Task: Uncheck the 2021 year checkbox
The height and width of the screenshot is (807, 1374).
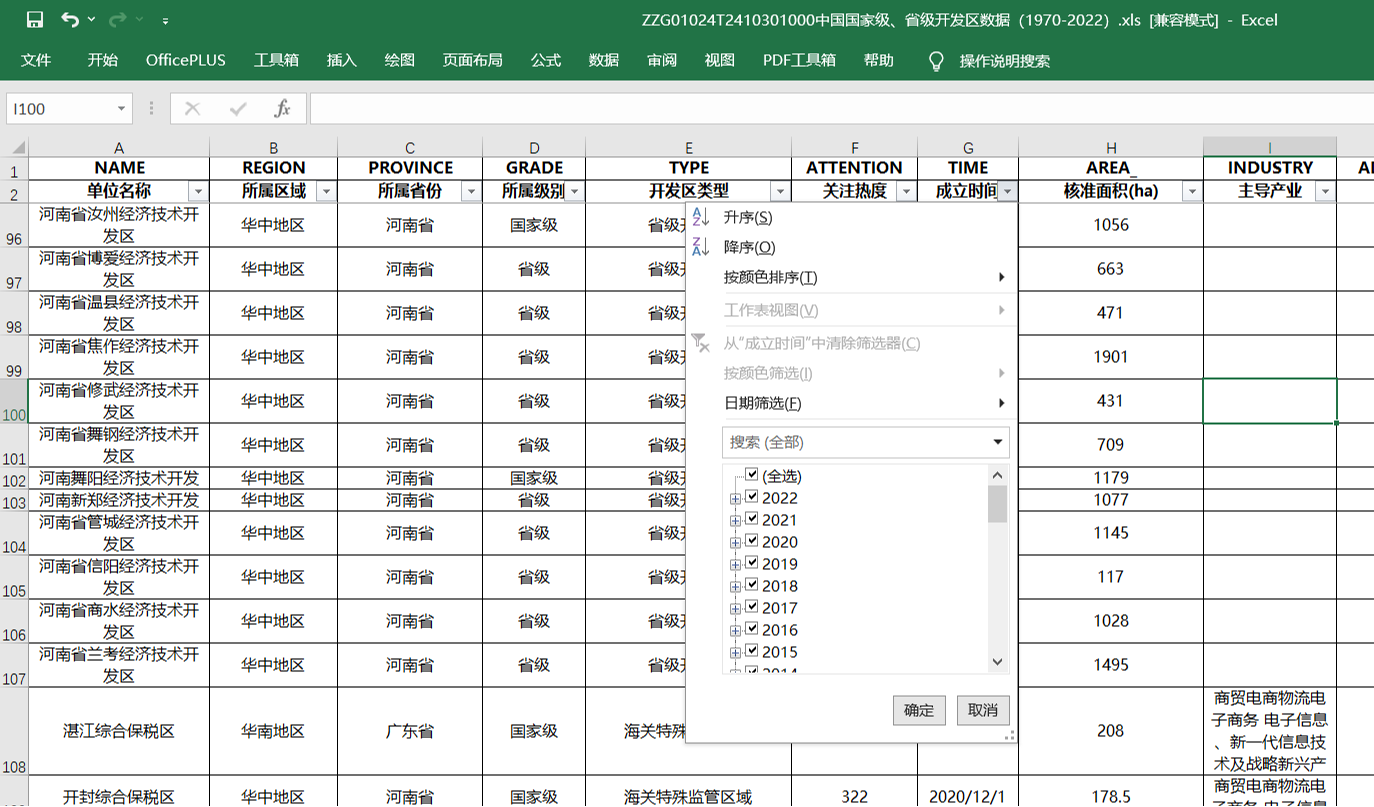Action: 752,519
